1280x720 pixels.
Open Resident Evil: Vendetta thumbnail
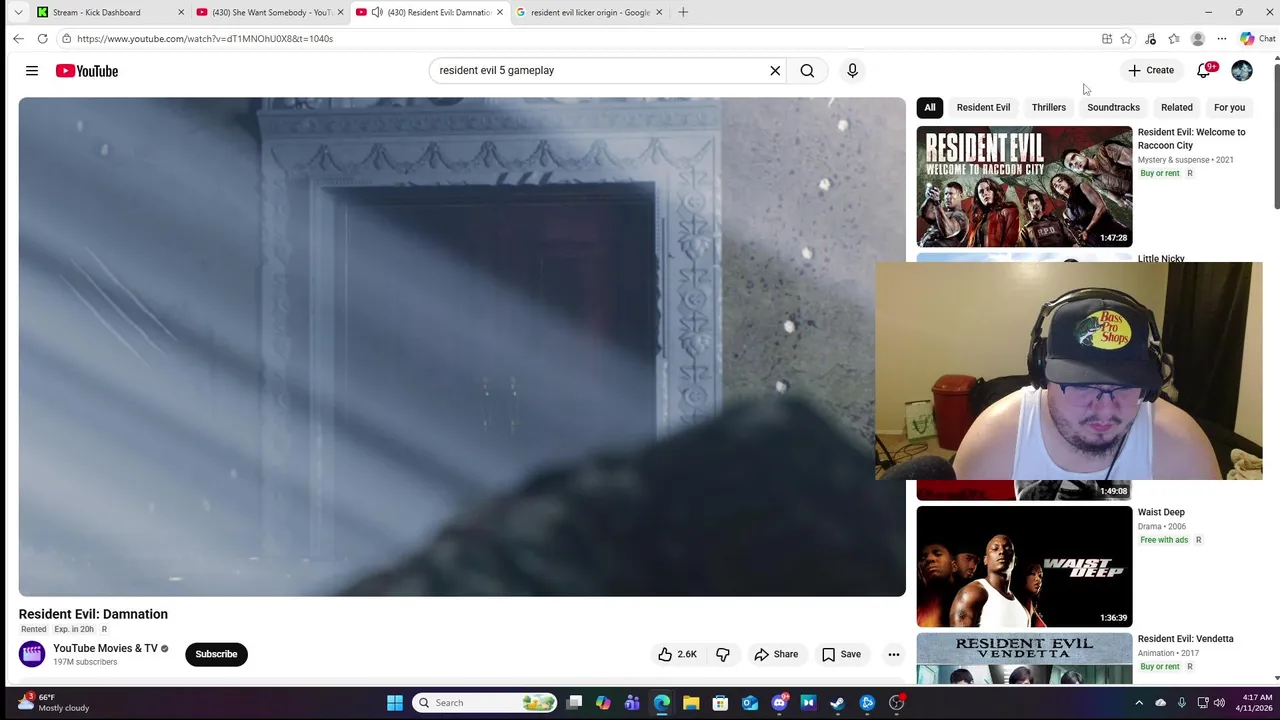1024,659
